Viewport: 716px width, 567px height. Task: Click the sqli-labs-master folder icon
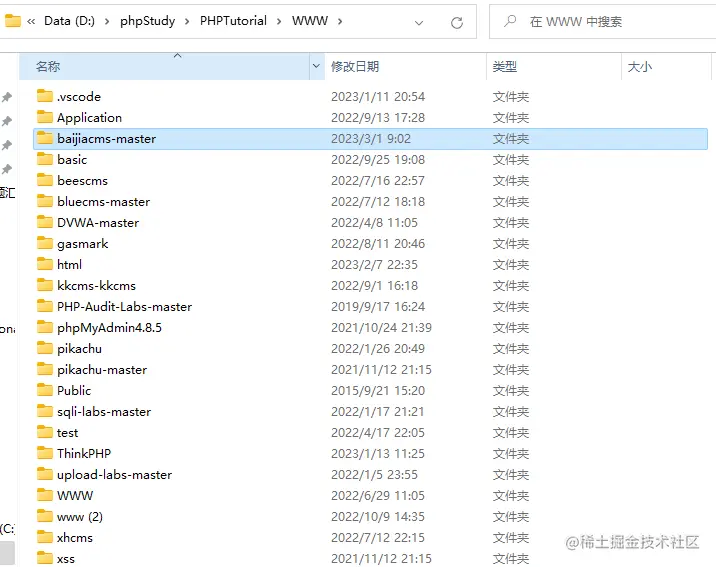pyautogui.click(x=45, y=411)
